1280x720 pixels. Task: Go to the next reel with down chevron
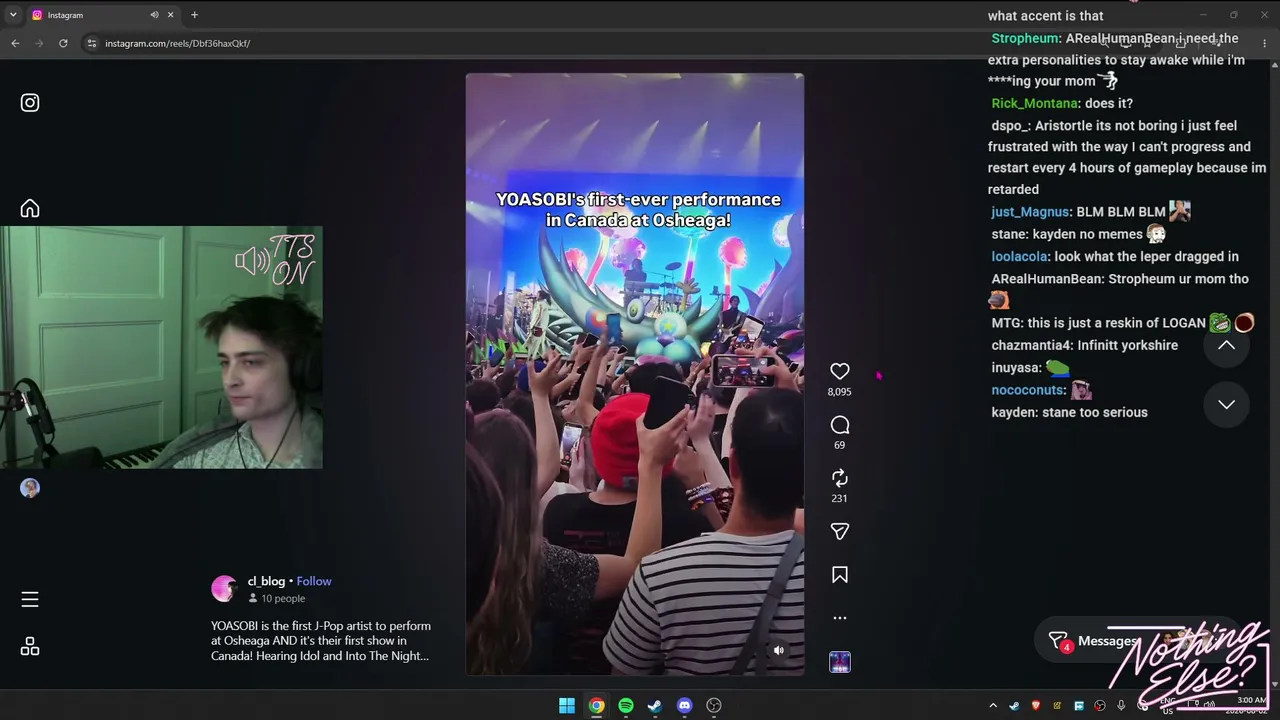(1226, 404)
